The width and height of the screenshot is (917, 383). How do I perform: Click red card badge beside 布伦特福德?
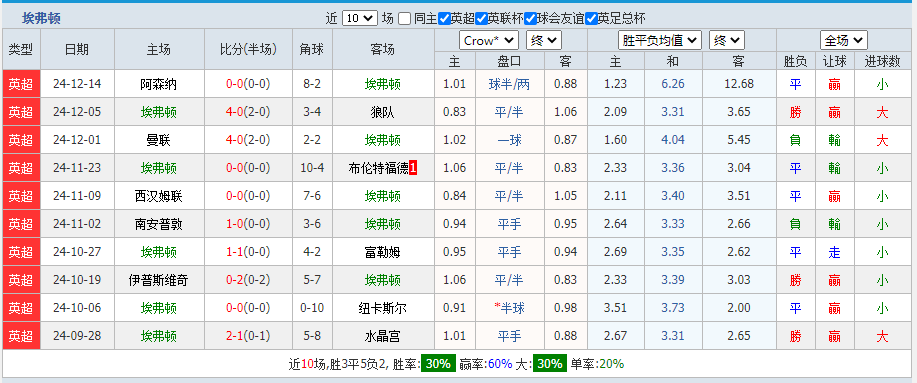tap(413, 168)
